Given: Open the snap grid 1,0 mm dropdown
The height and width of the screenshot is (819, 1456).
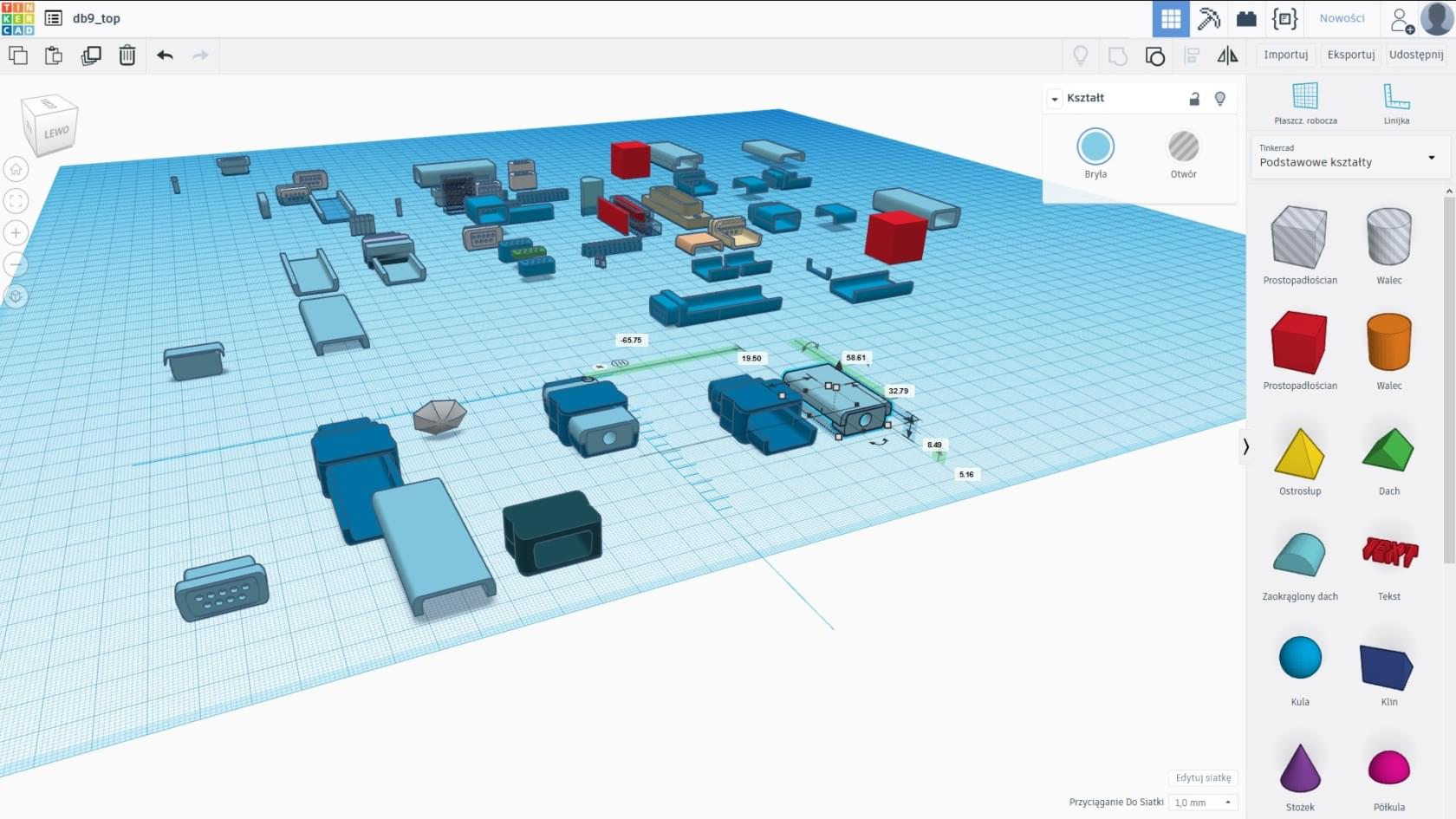Looking at the screenshot, I should click(1203, 803).
